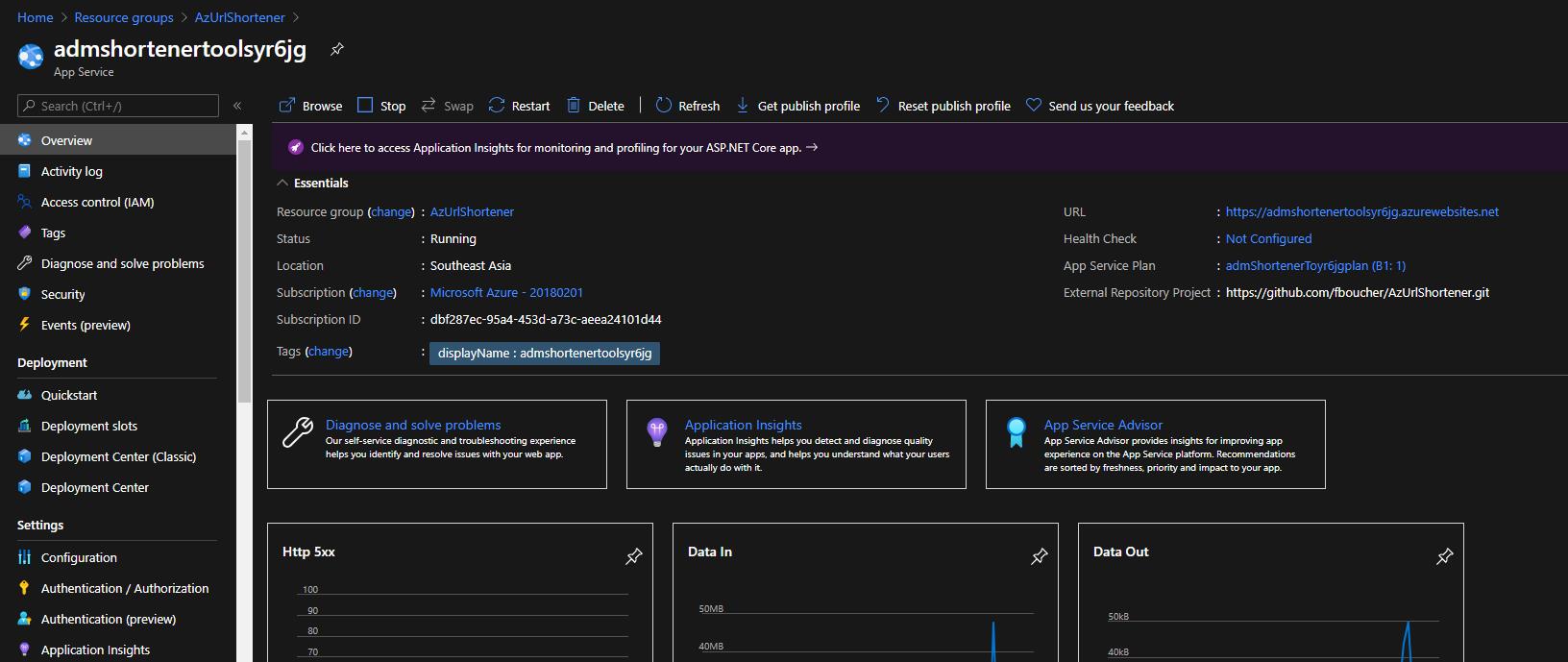Open Deployment slots
This screenshot has height=662, width=1568.
(118, 426)
